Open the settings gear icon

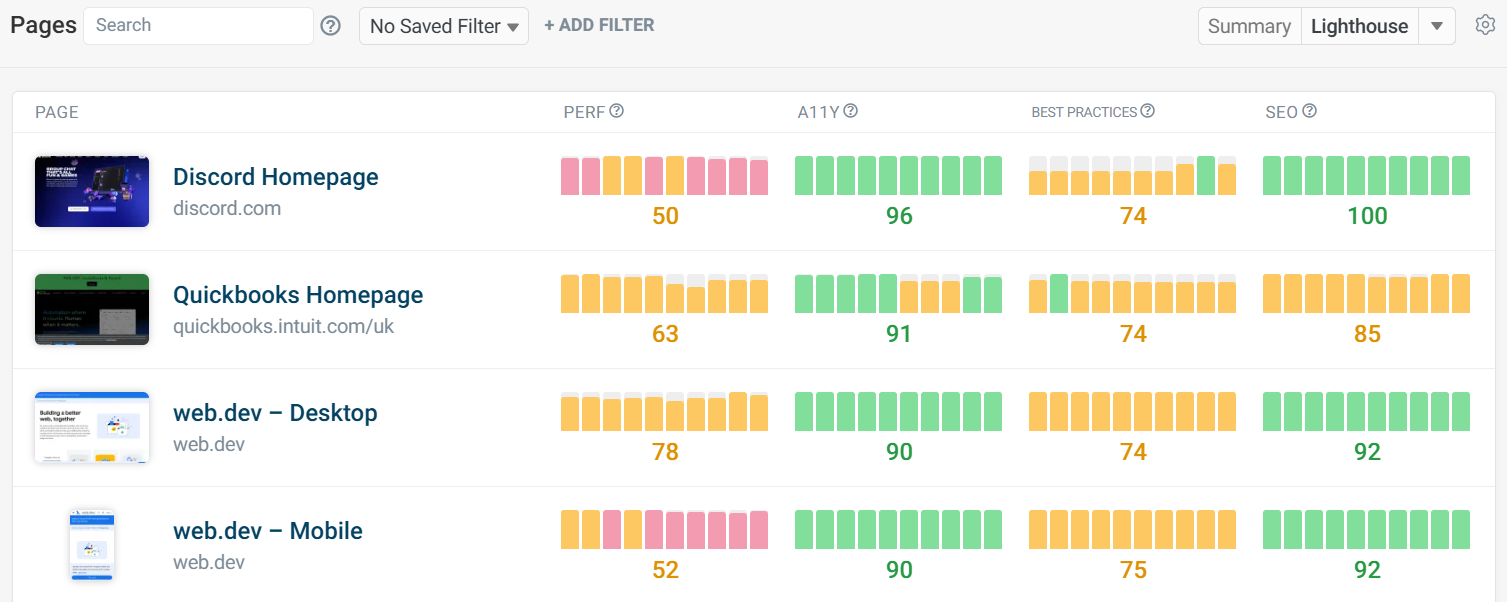(x=1485, y=25)
